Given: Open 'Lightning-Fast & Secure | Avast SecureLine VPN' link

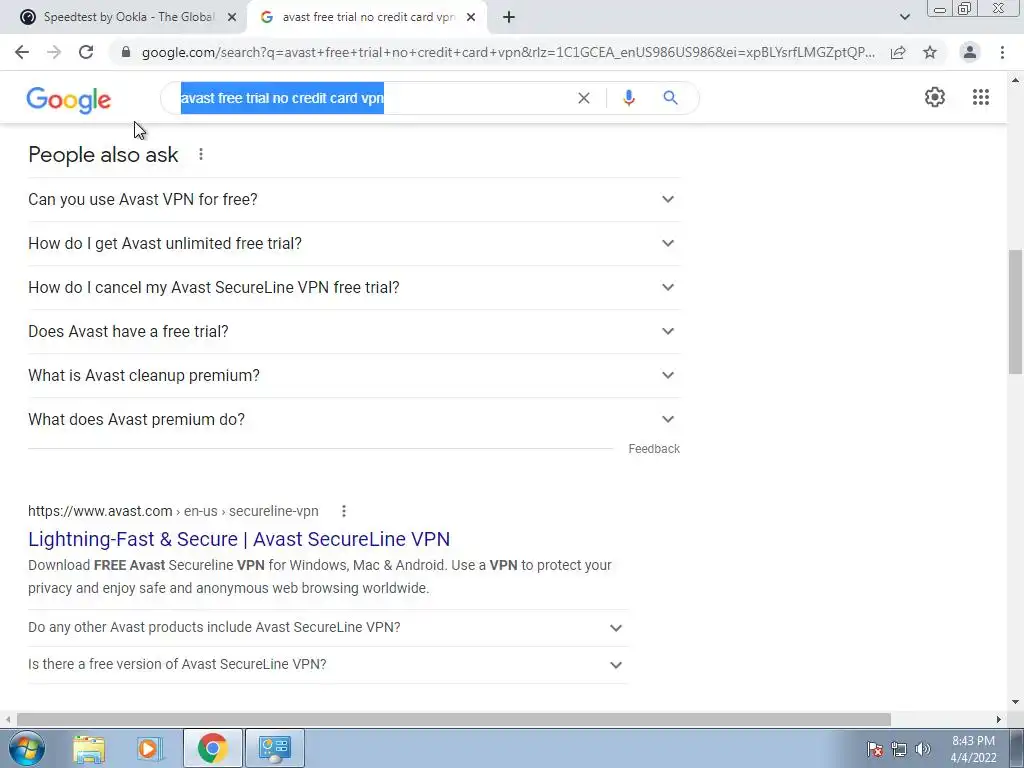Looking at the screenshot, I should [239, 539].
